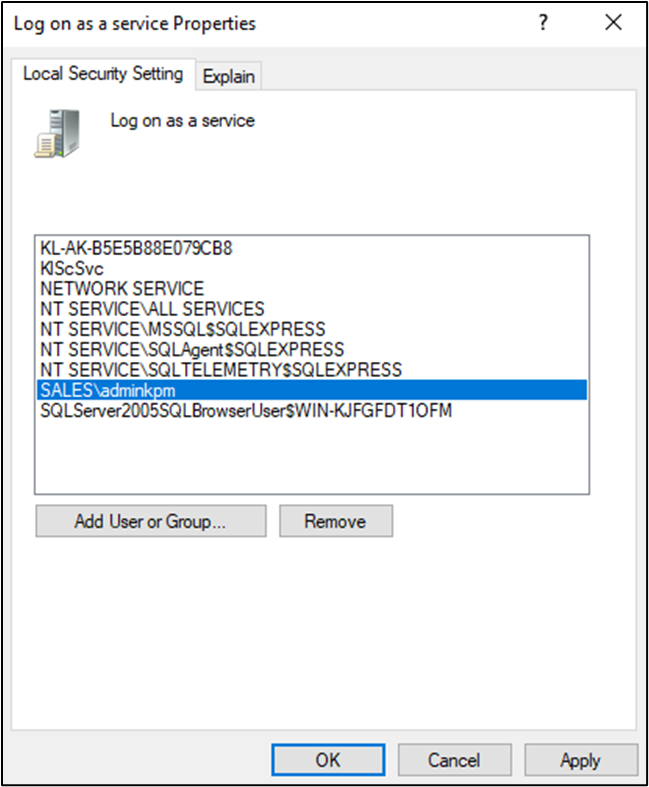Select NT SERVICE\SQLTELEMETRY$SQLEXPRESS entry
This screenshot has height=787, width=649.
tap(221, 370)
